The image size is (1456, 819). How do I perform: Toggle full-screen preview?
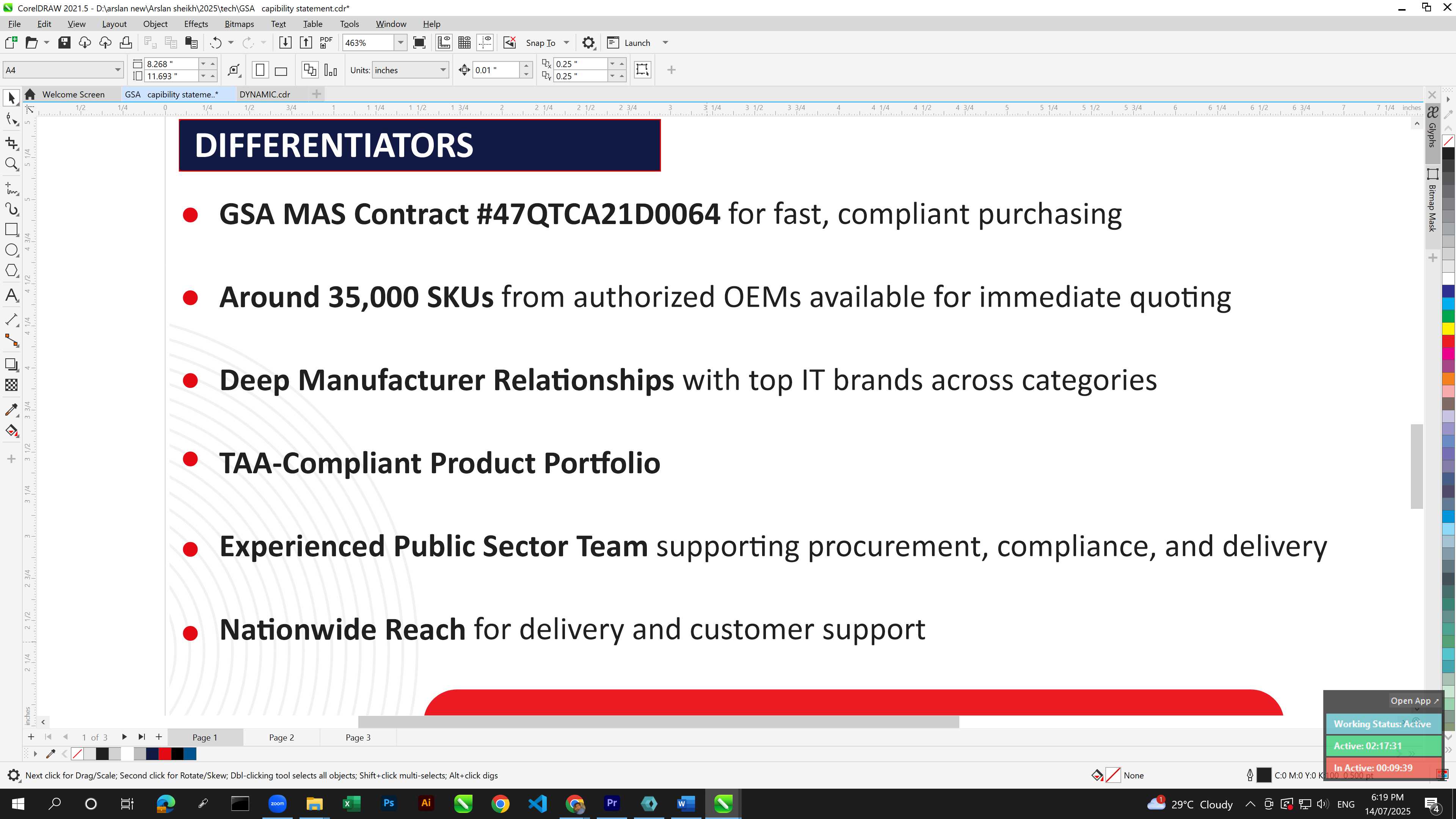tap(419, 42)
